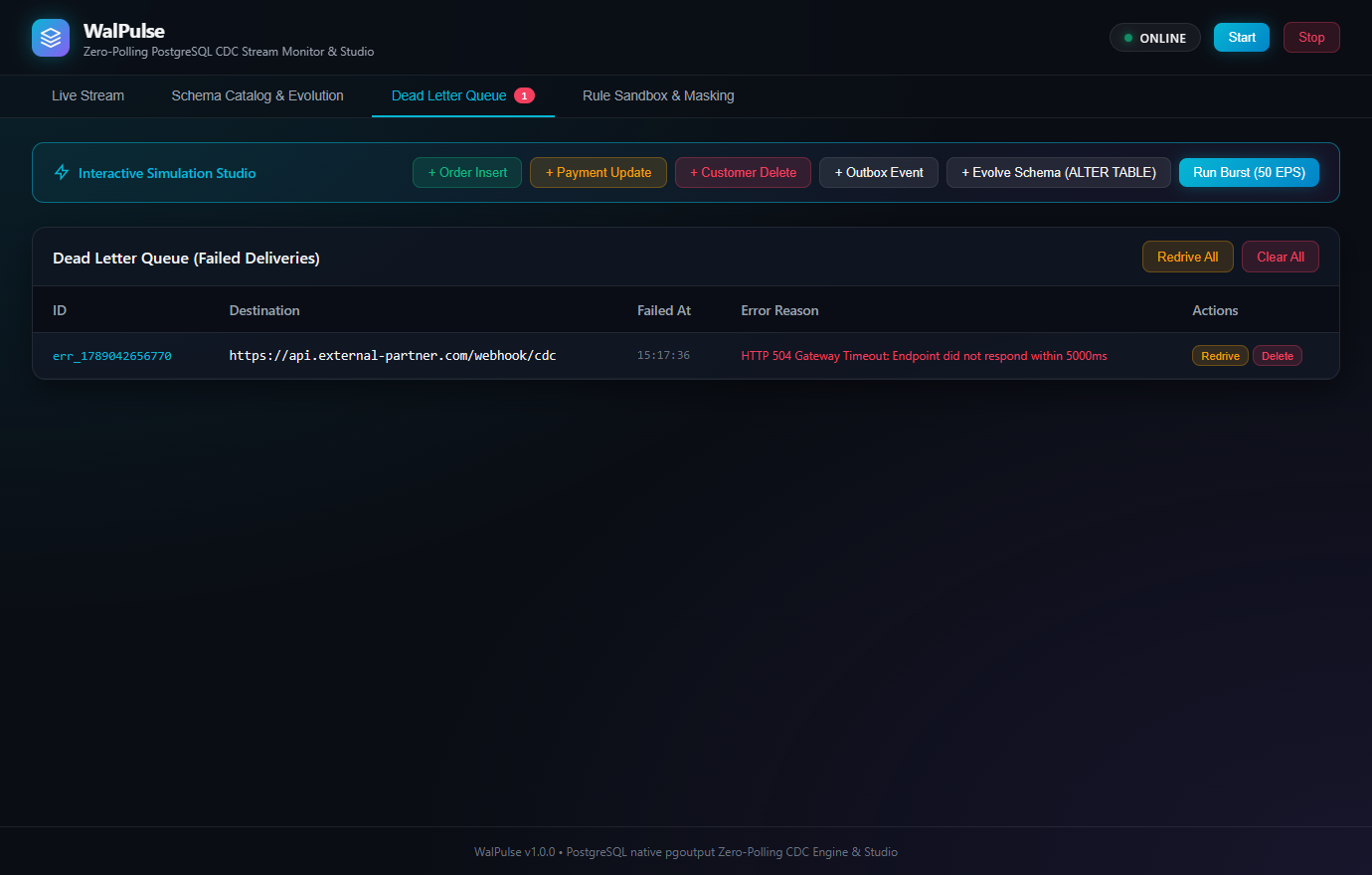The height and width of the screenshot is (875, 1372).
Task: Click the ID column header
Action: (x=60, y=310)
